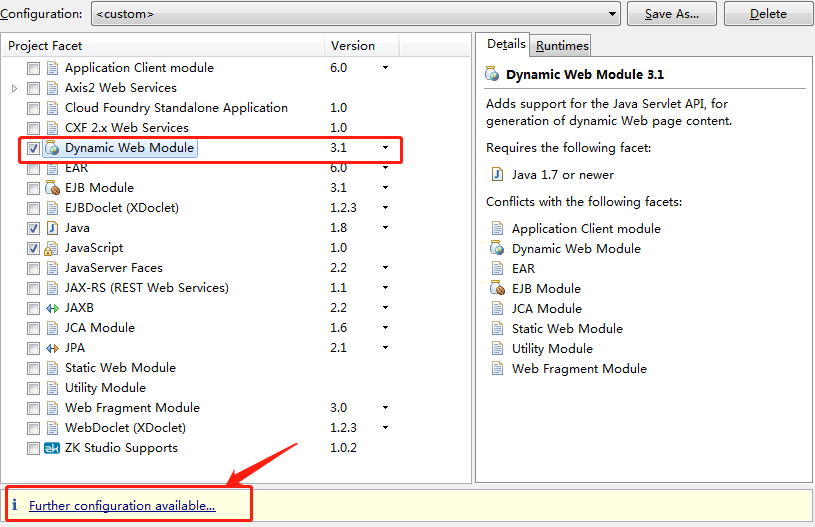Image resolution: width=815 pixels, height=527 pixels.
Task: Click the Dynamic Web Module globe icon in facet list
Action: click(x=52, y=148)
